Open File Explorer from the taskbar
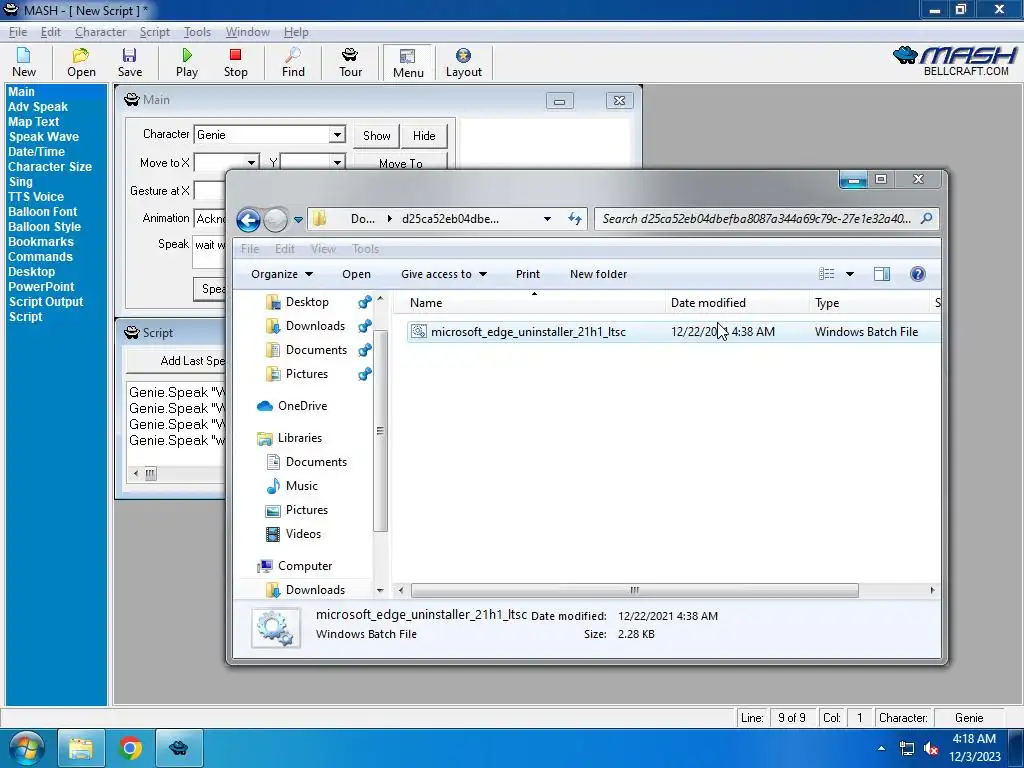This screenshot has width=1024, height=768. (81, 748)
